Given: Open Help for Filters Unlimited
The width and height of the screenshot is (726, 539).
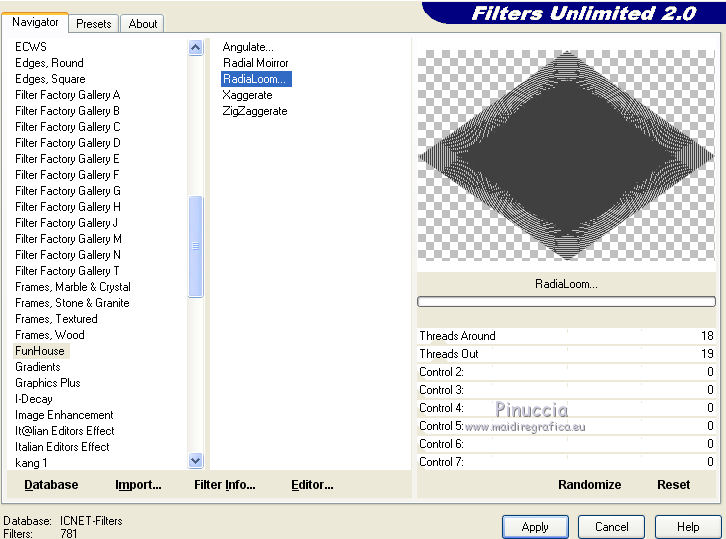Looking at the screenshot, I should [688, 527].
